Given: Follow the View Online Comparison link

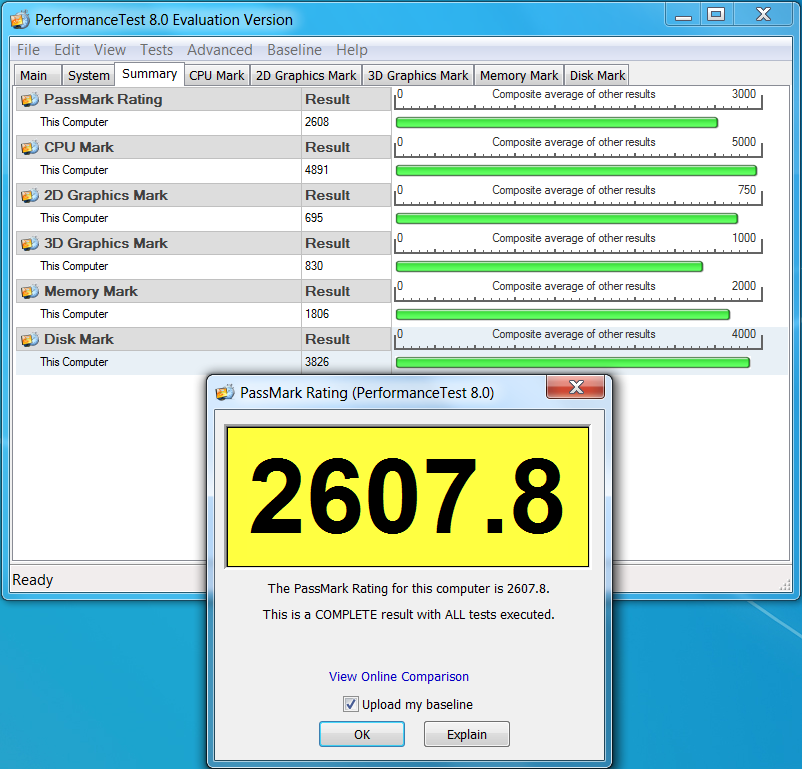Looking at the screenshot, I should click(399, 676).
